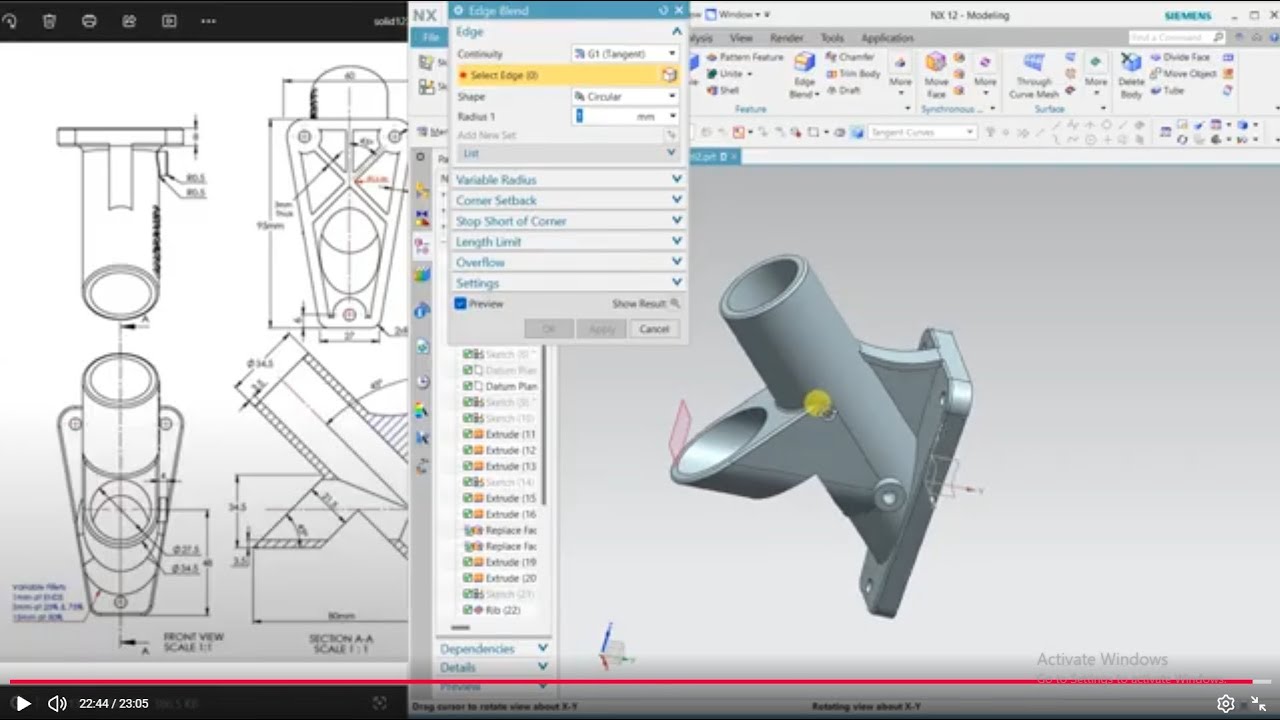Select the Divide Face tool
The width and height of the screenshot is (1280, 720).
(1179, 58)
